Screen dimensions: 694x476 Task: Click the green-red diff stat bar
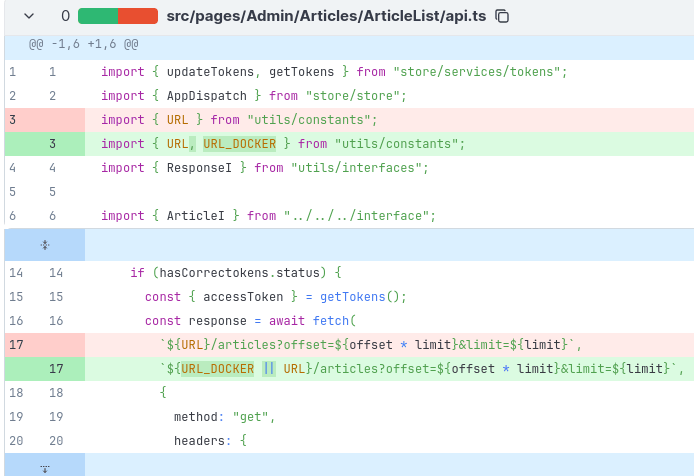pyautogui.click(x=118, y=16)
